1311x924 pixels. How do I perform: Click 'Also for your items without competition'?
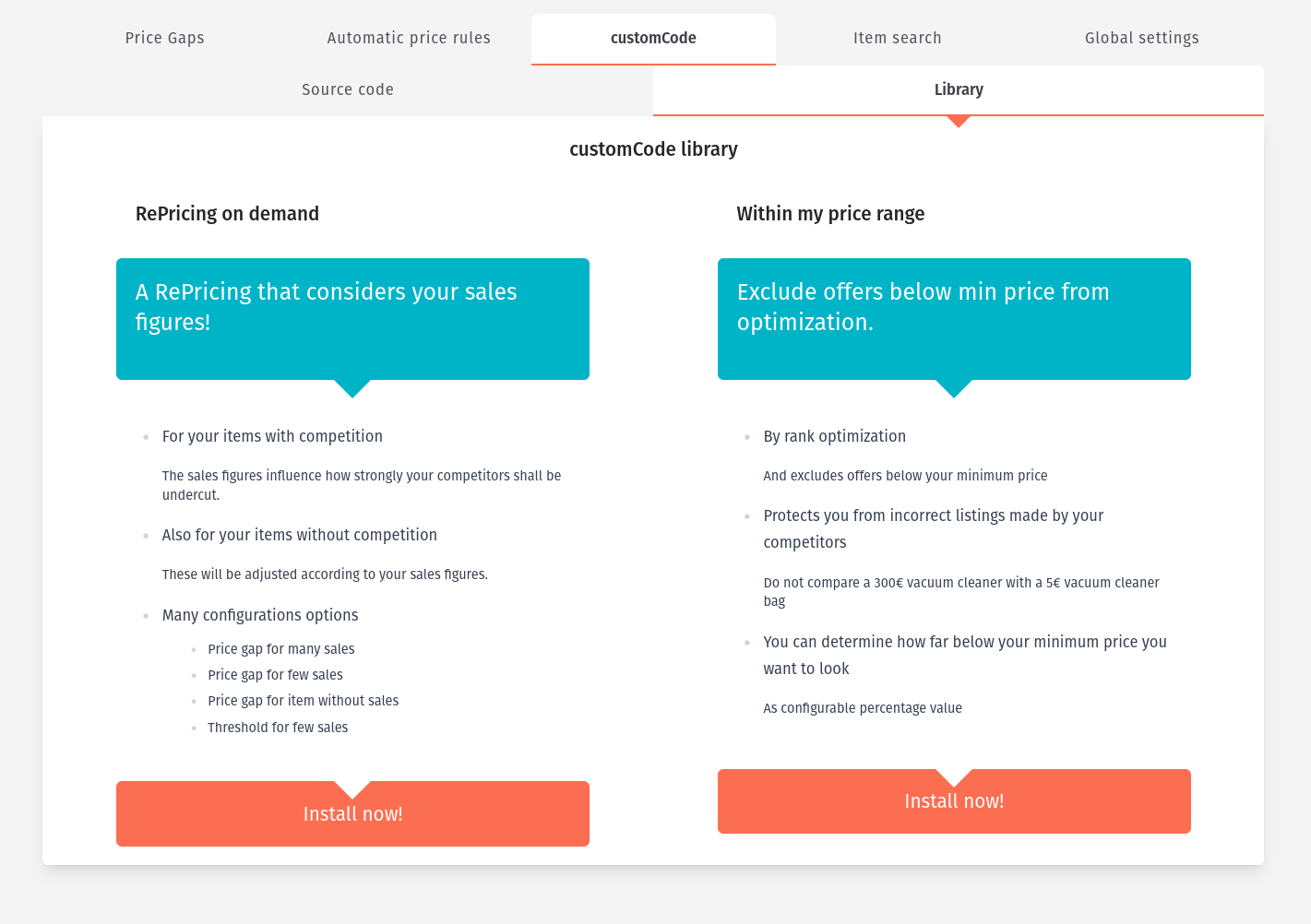point(300,535)
